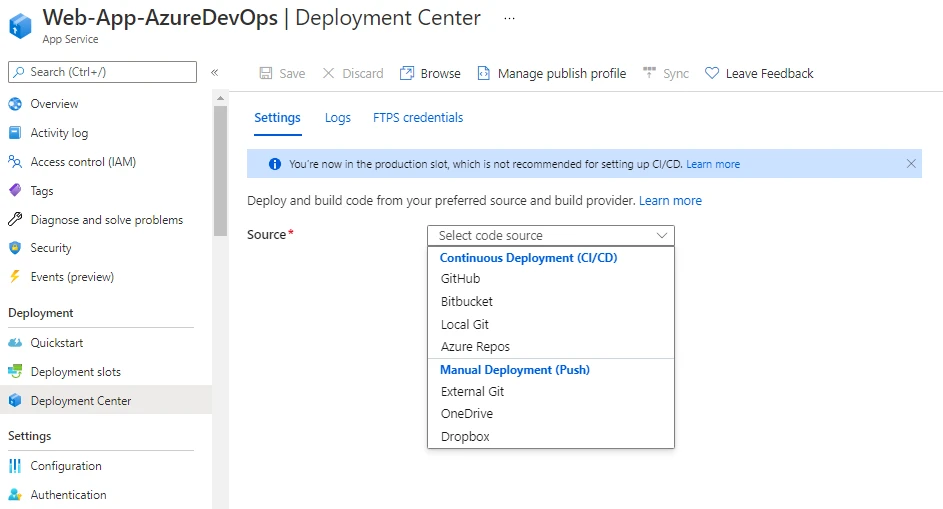The width and height of the screenshot is (943, 509).
Task: Open the Select code source dropdown
Action: pos(551,236)
